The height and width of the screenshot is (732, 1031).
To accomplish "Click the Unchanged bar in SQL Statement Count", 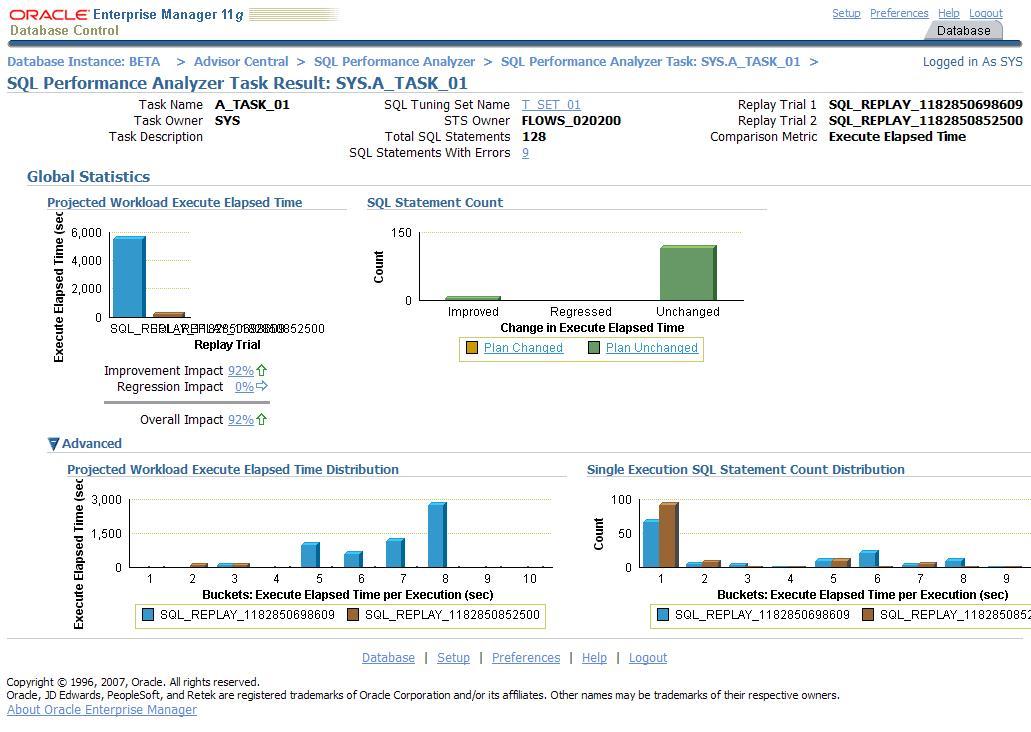I will pos(687,273).
